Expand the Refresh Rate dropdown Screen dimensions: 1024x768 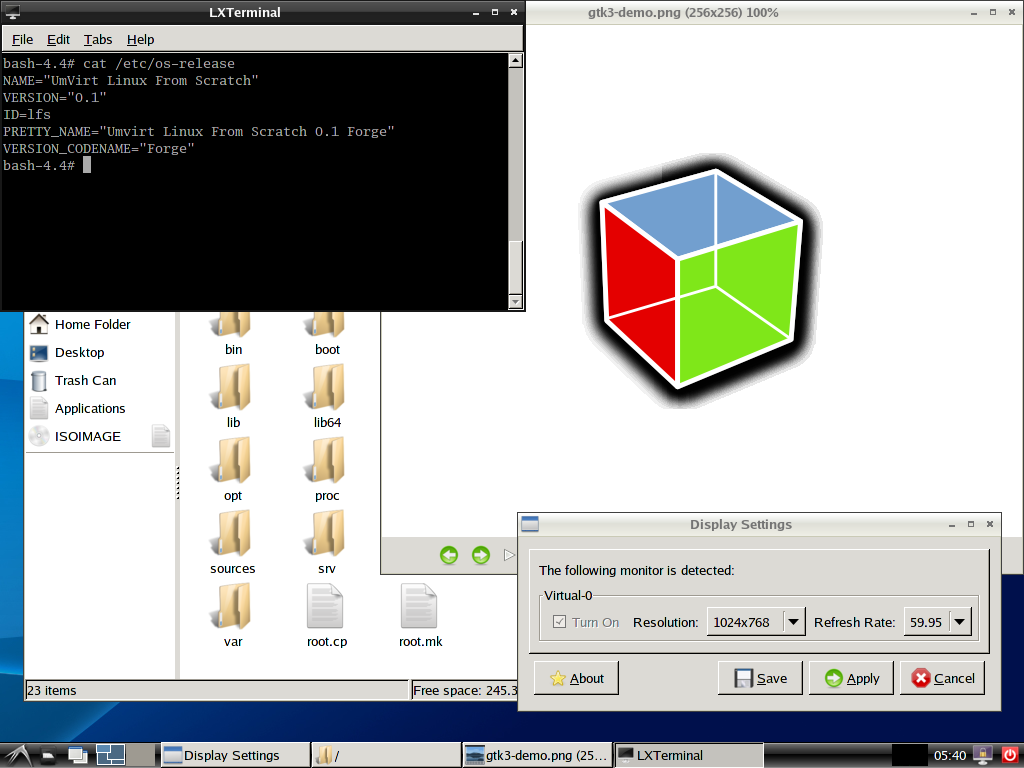[960, 622]
